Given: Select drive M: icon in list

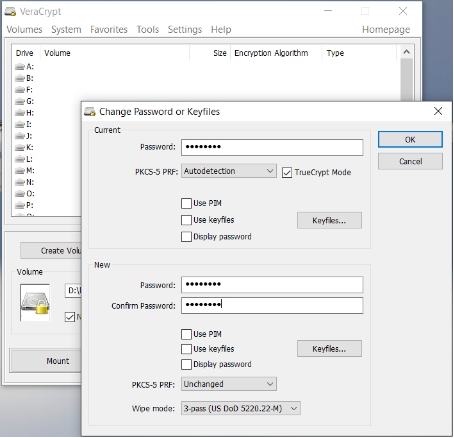Looking at the screenshot, I should (20, 171).
